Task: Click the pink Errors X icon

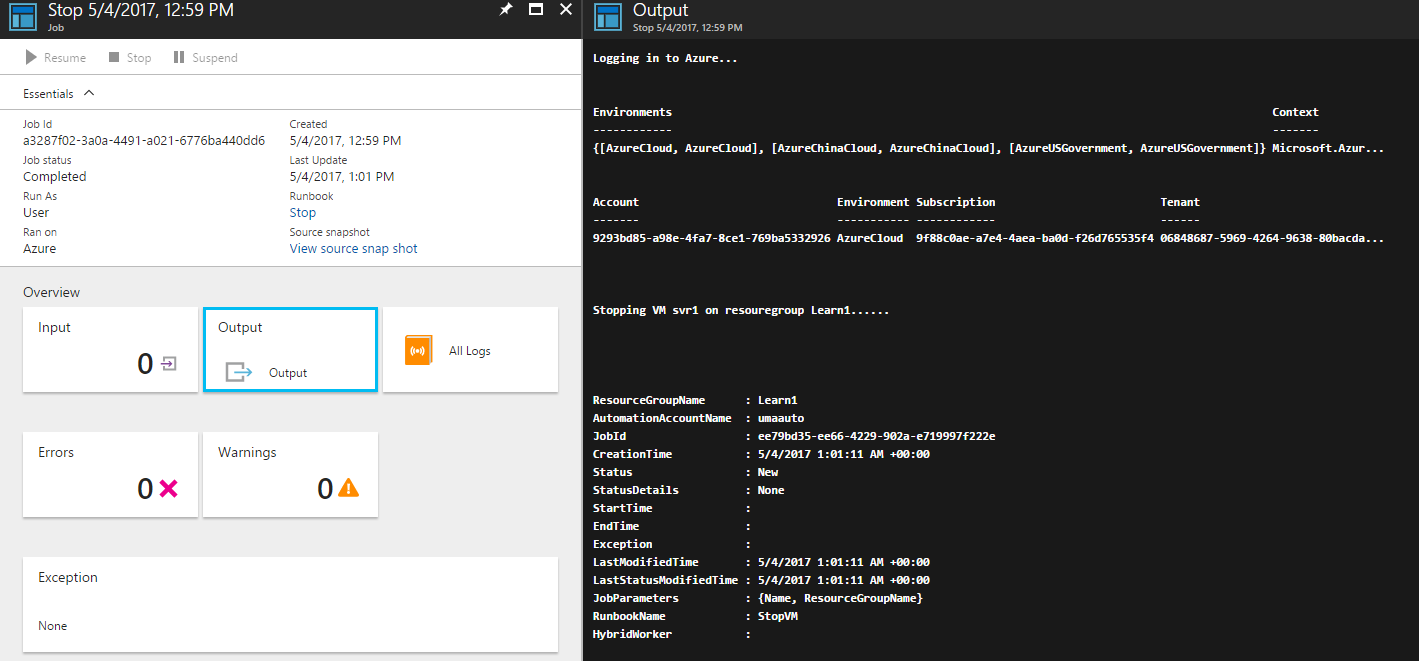Action: [x=168, y=488]
